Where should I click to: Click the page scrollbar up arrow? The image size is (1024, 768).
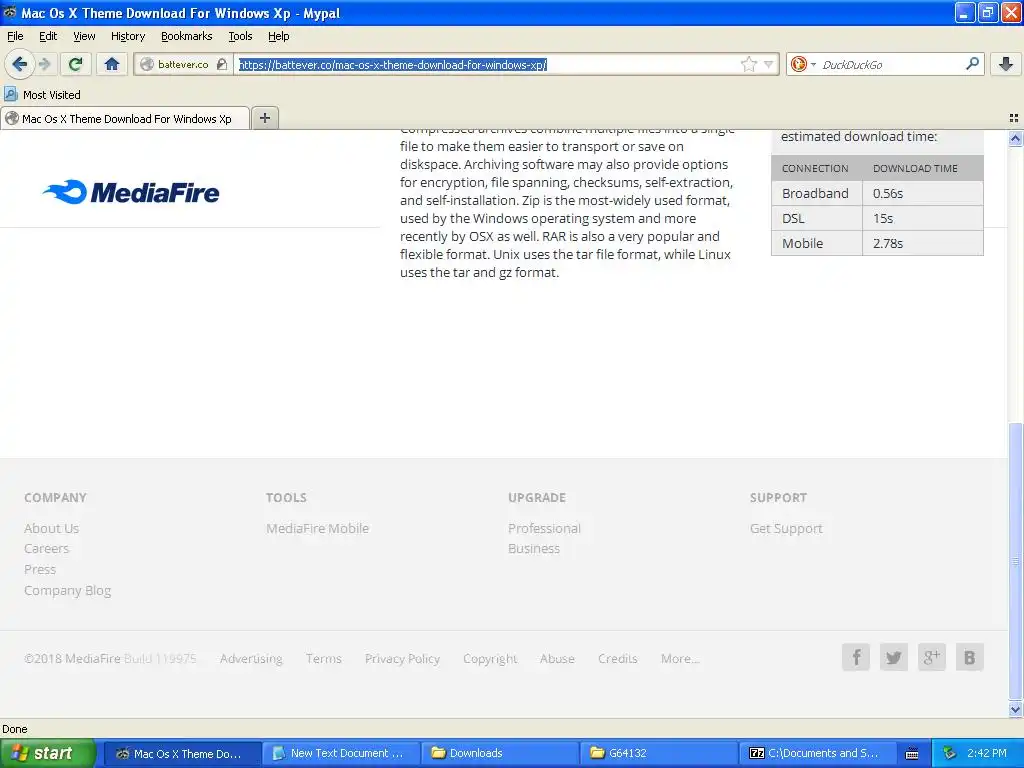pyautogui.click(x=1015, y=138)
